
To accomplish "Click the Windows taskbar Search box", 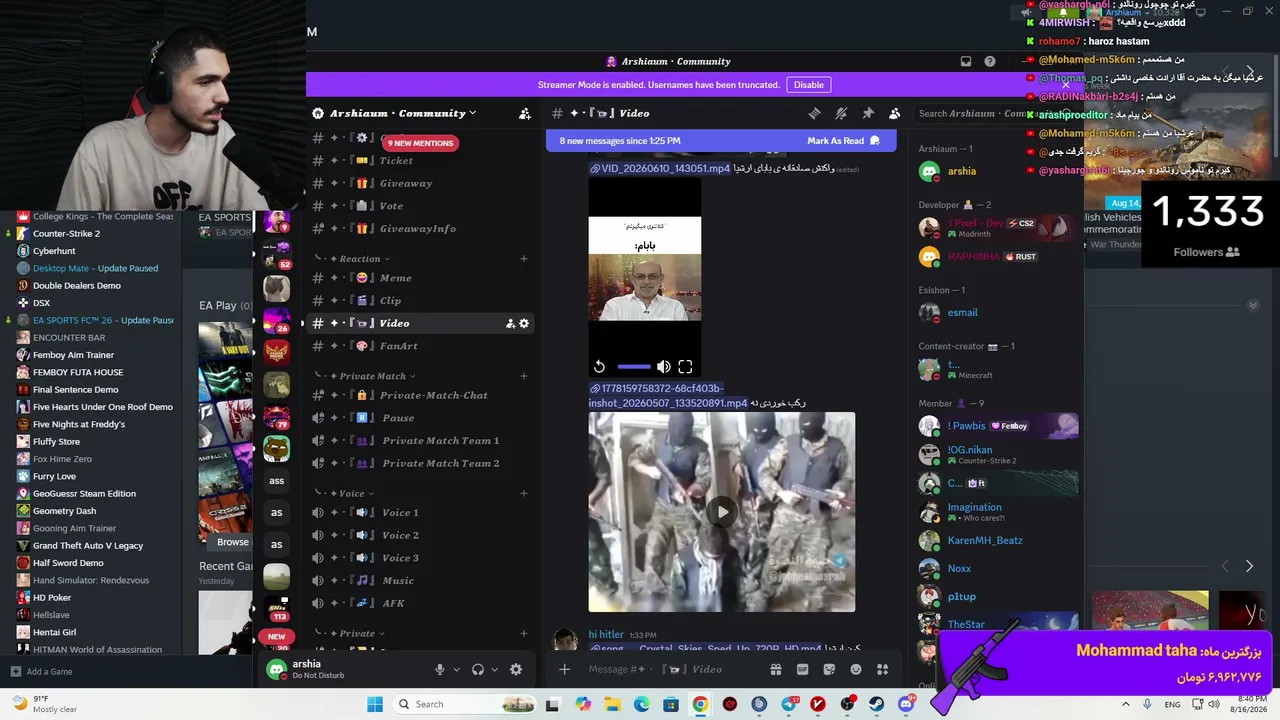I will 466,704.
